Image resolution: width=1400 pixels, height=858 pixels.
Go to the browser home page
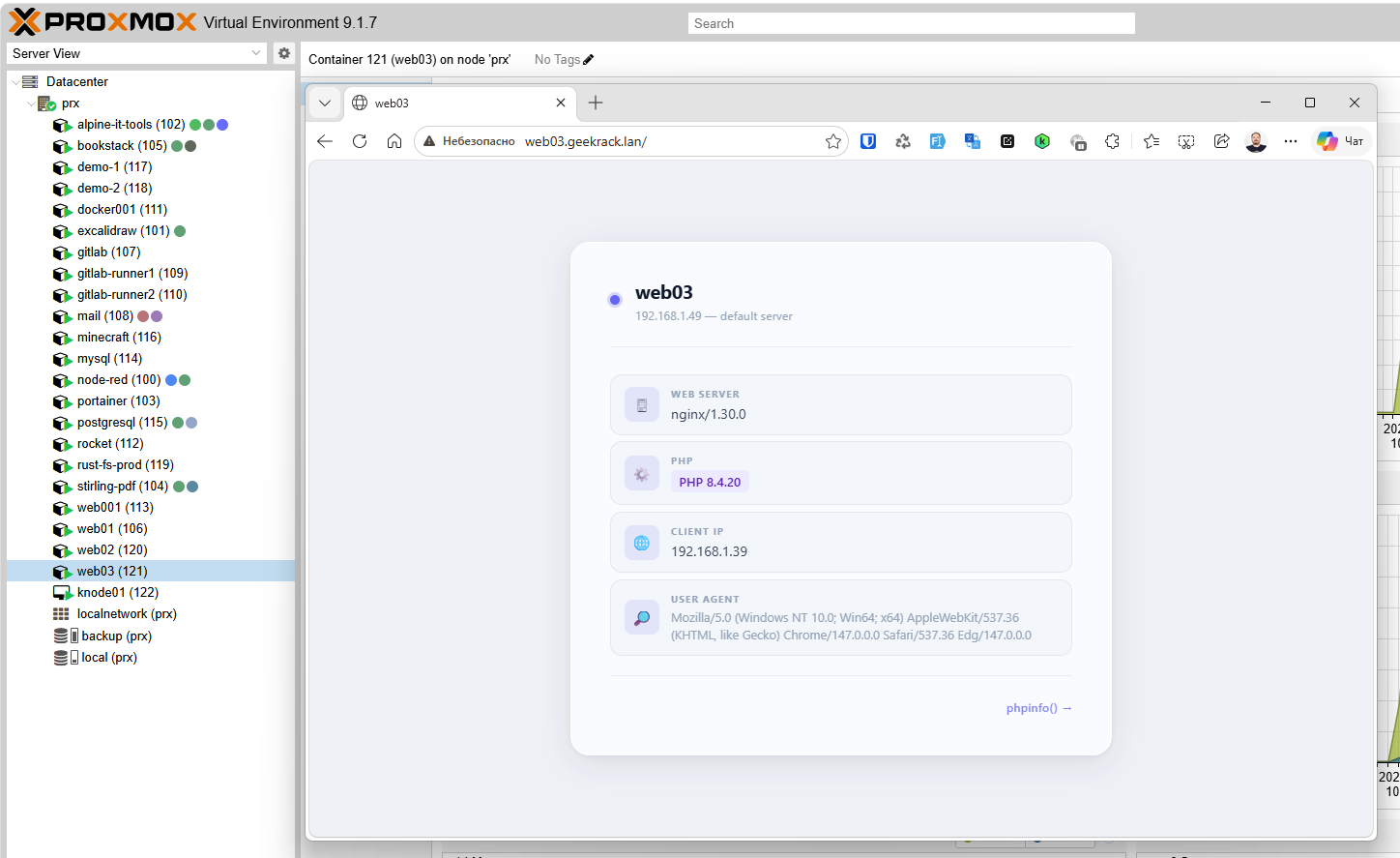394,141
